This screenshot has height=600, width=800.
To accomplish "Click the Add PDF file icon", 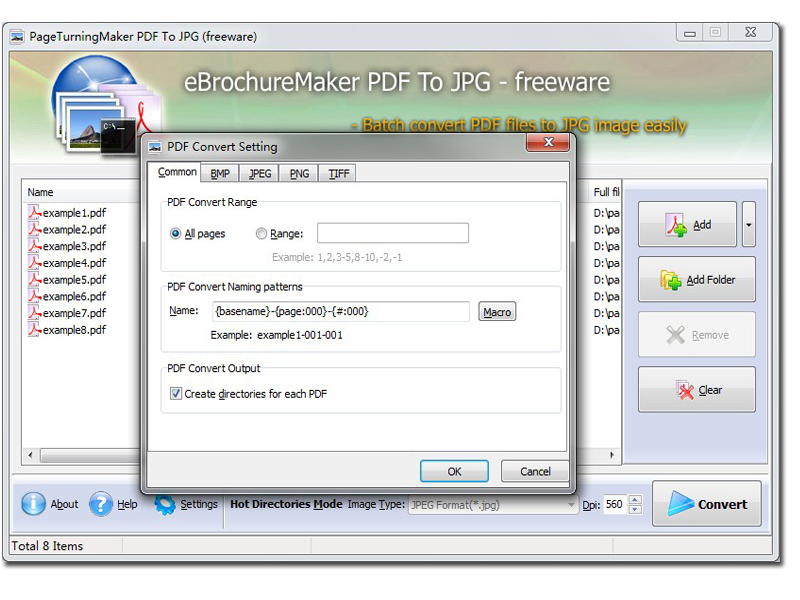I will 676,225.
